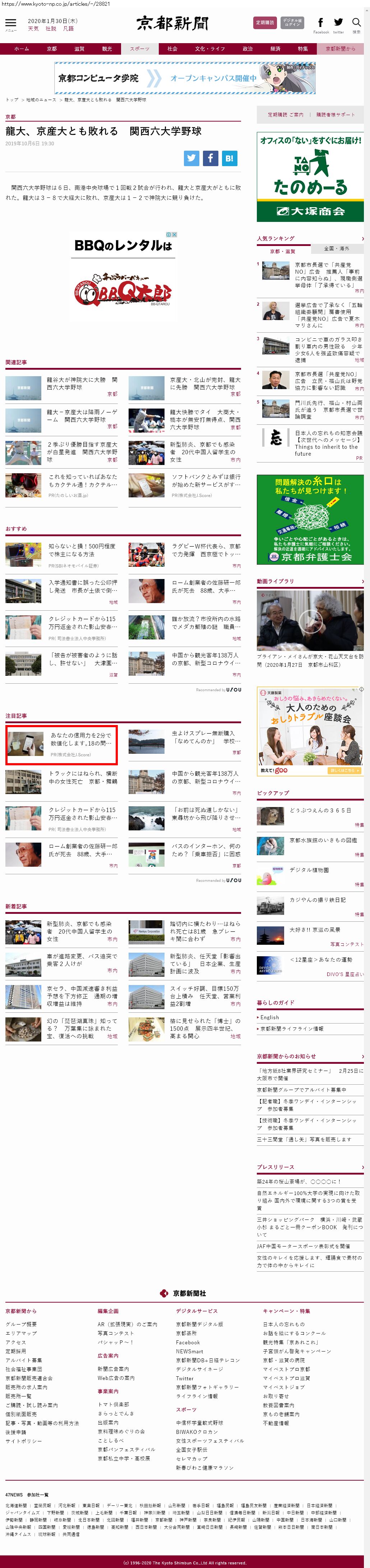Screen dimensions: 370x1568
Task: Close the BBQ太郎 ad via X icon
Action: pyautogui.click(x=174, y=234)
